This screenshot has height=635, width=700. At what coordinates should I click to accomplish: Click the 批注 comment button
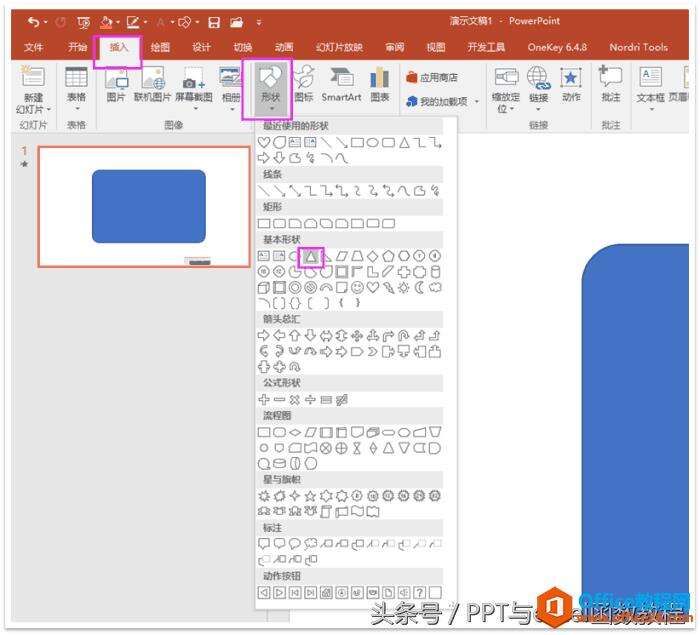click(x=611, y=84)
